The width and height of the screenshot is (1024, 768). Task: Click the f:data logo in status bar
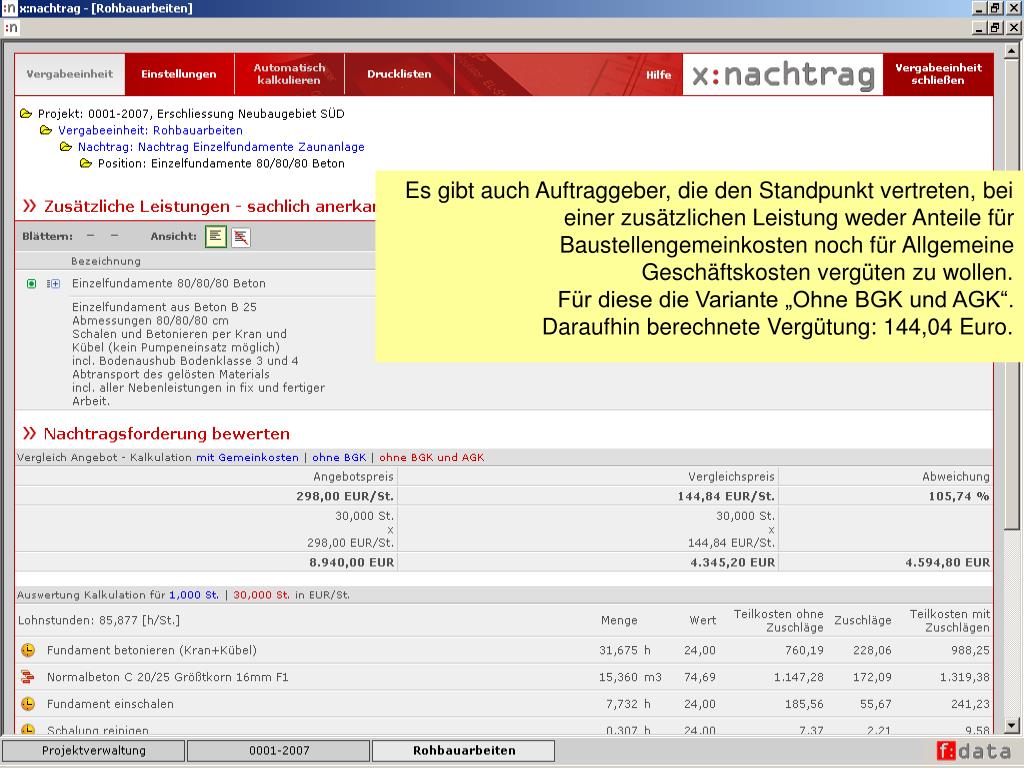(973, 751)
